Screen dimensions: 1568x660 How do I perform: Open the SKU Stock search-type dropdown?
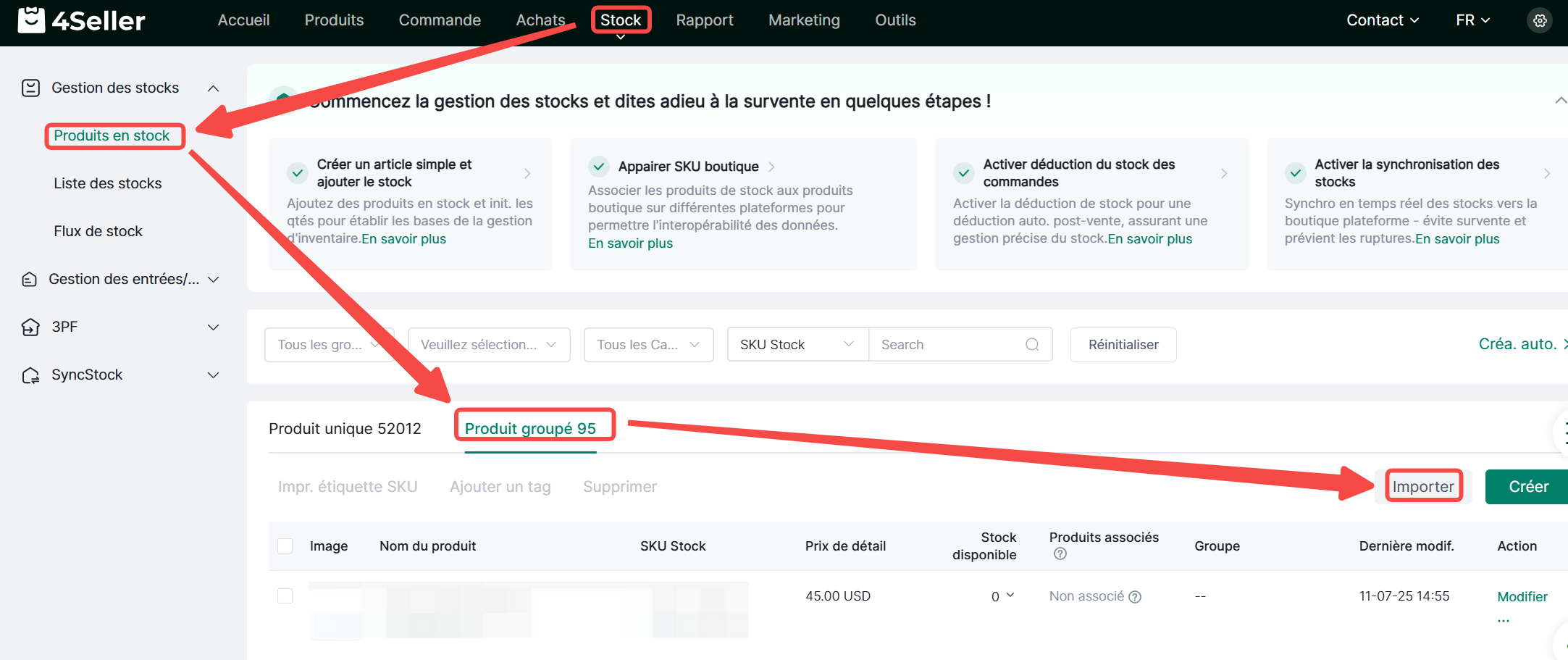[x=797, y=345]
